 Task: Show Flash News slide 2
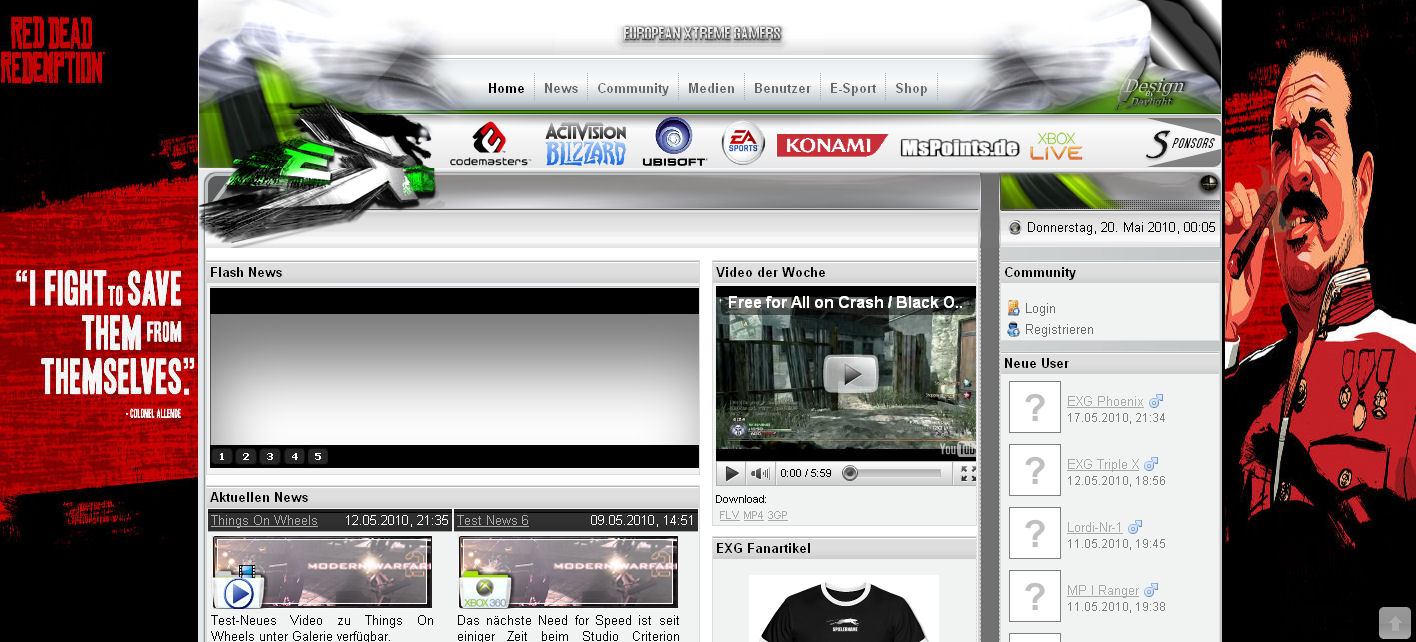point(246,457)
